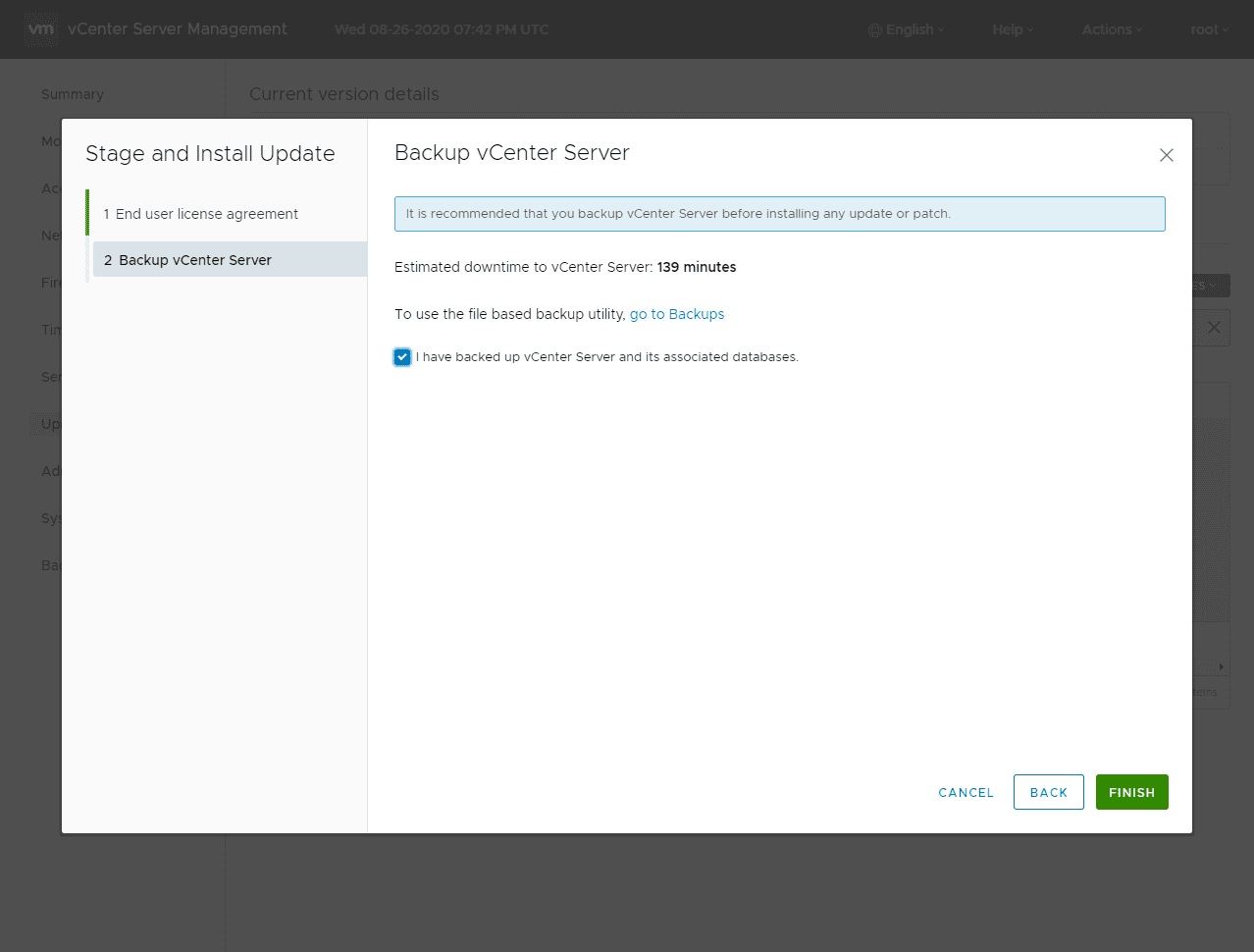Go back with the Back button

tap(1048, 792)
